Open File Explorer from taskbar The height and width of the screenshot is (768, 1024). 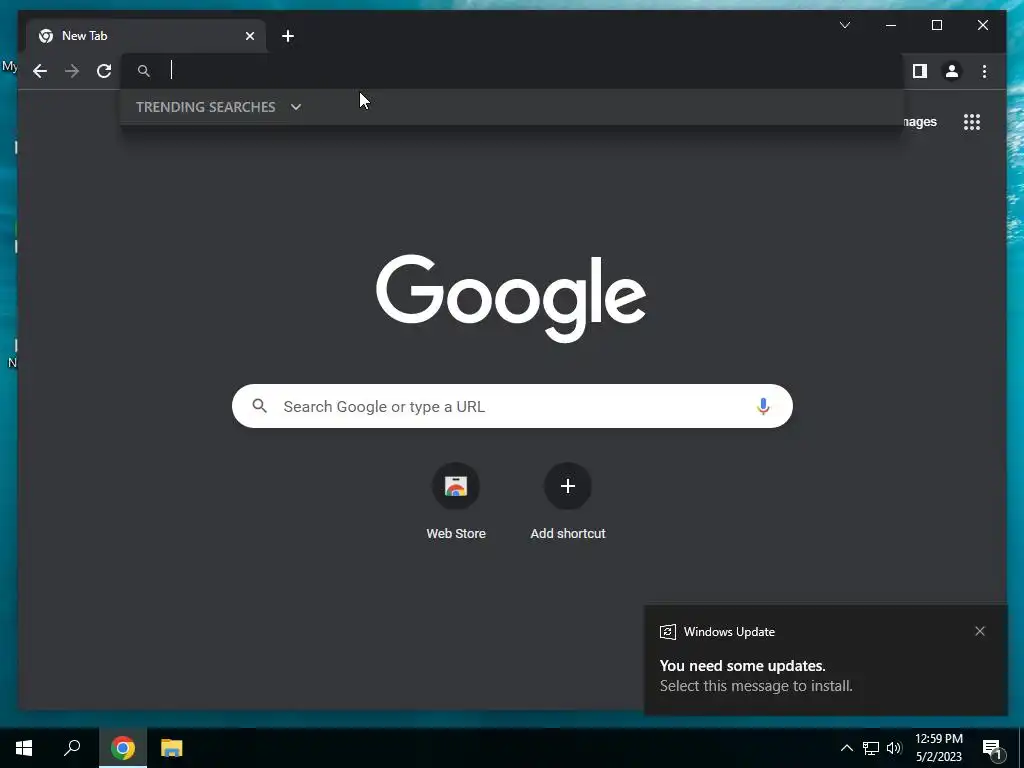pos(172,748)
